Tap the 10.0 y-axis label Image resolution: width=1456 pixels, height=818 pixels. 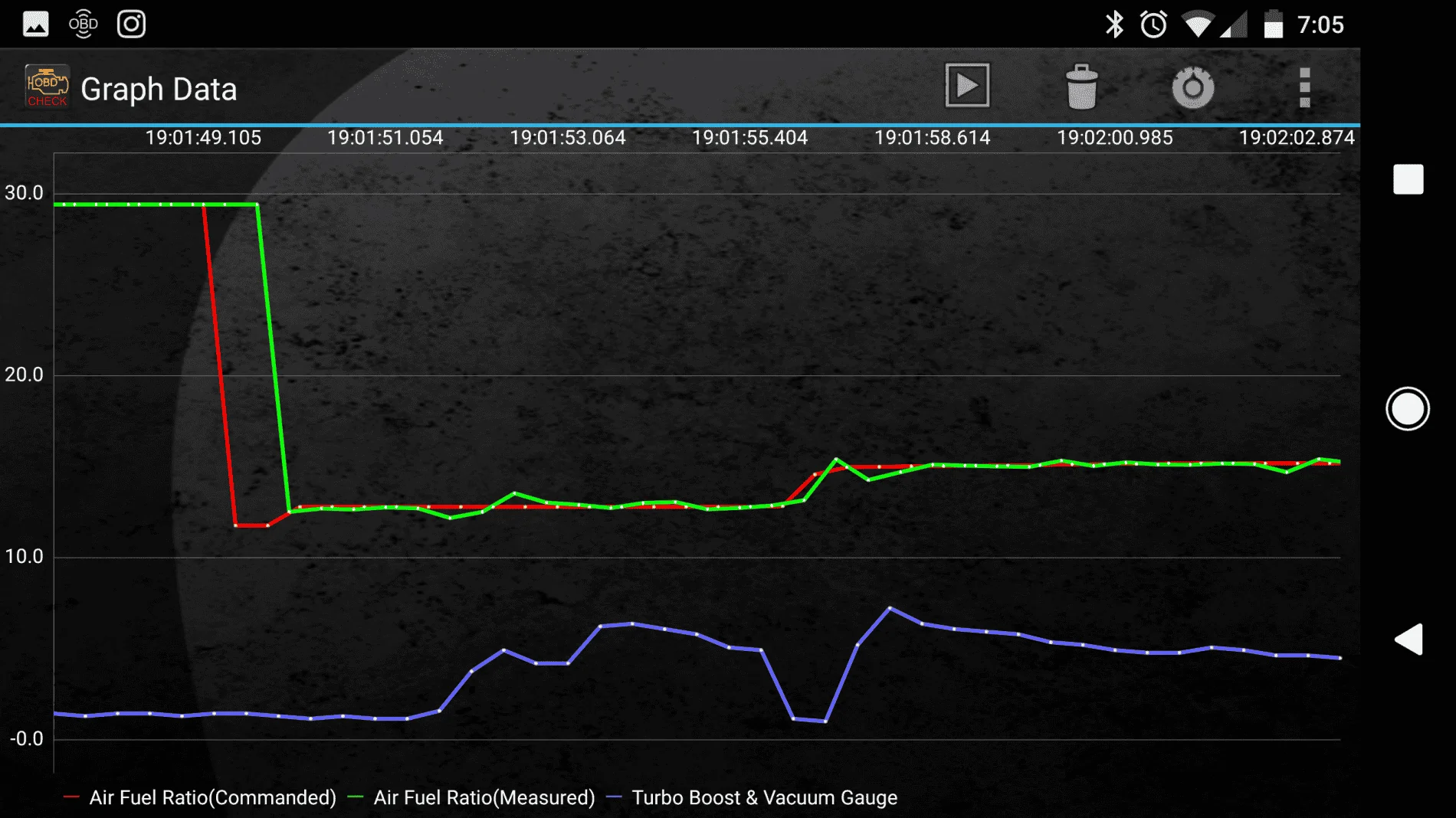[24, 557]
